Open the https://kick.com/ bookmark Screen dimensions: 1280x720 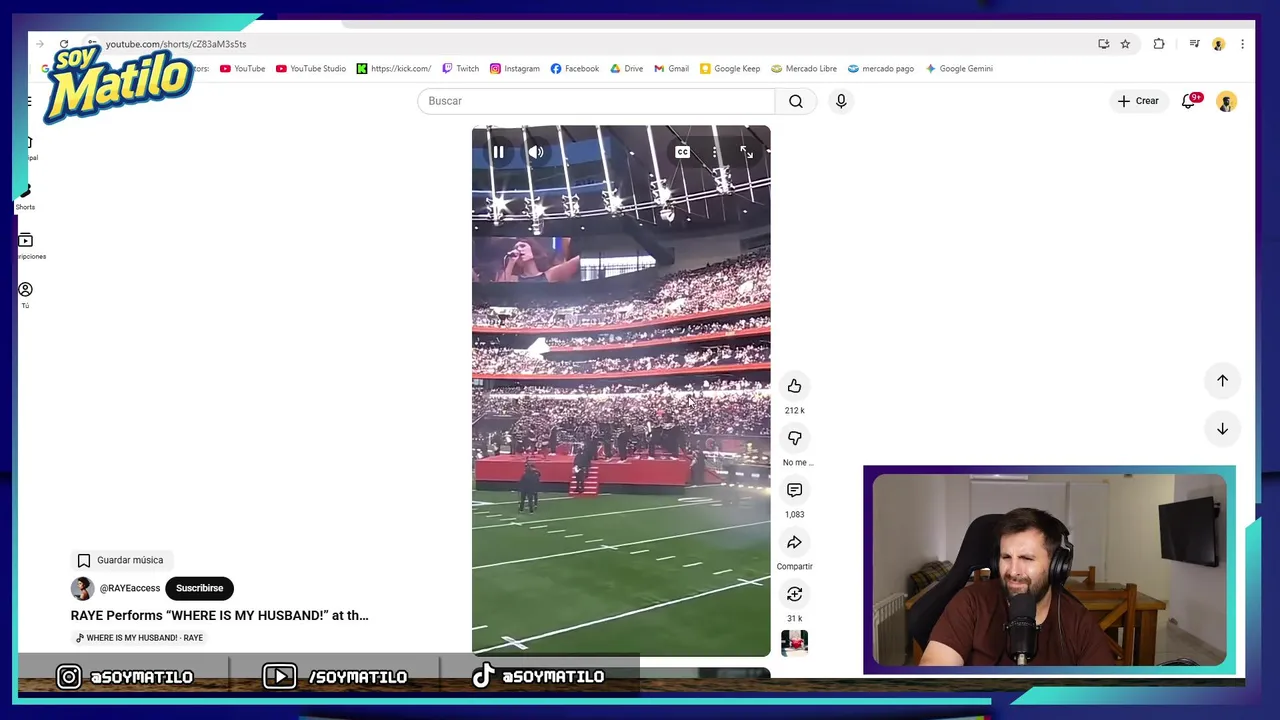point(394,69)
